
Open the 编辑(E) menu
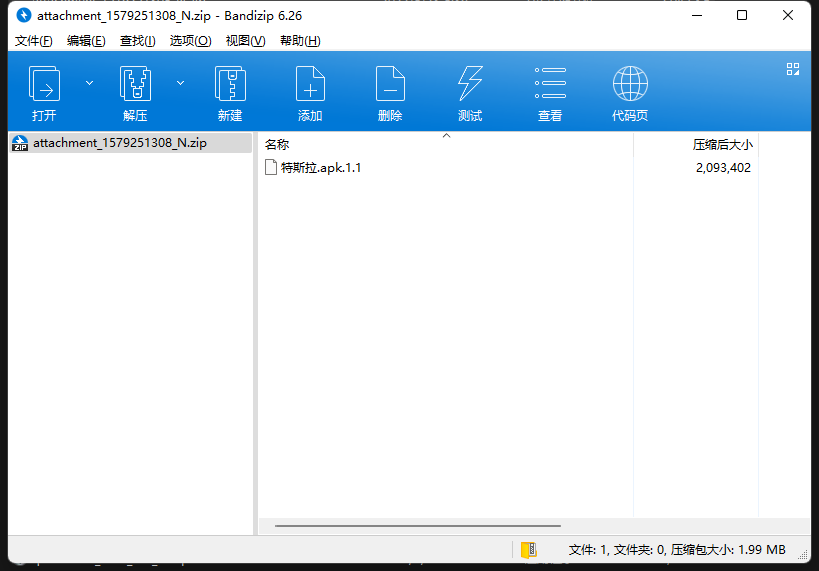tap(86, 41)
